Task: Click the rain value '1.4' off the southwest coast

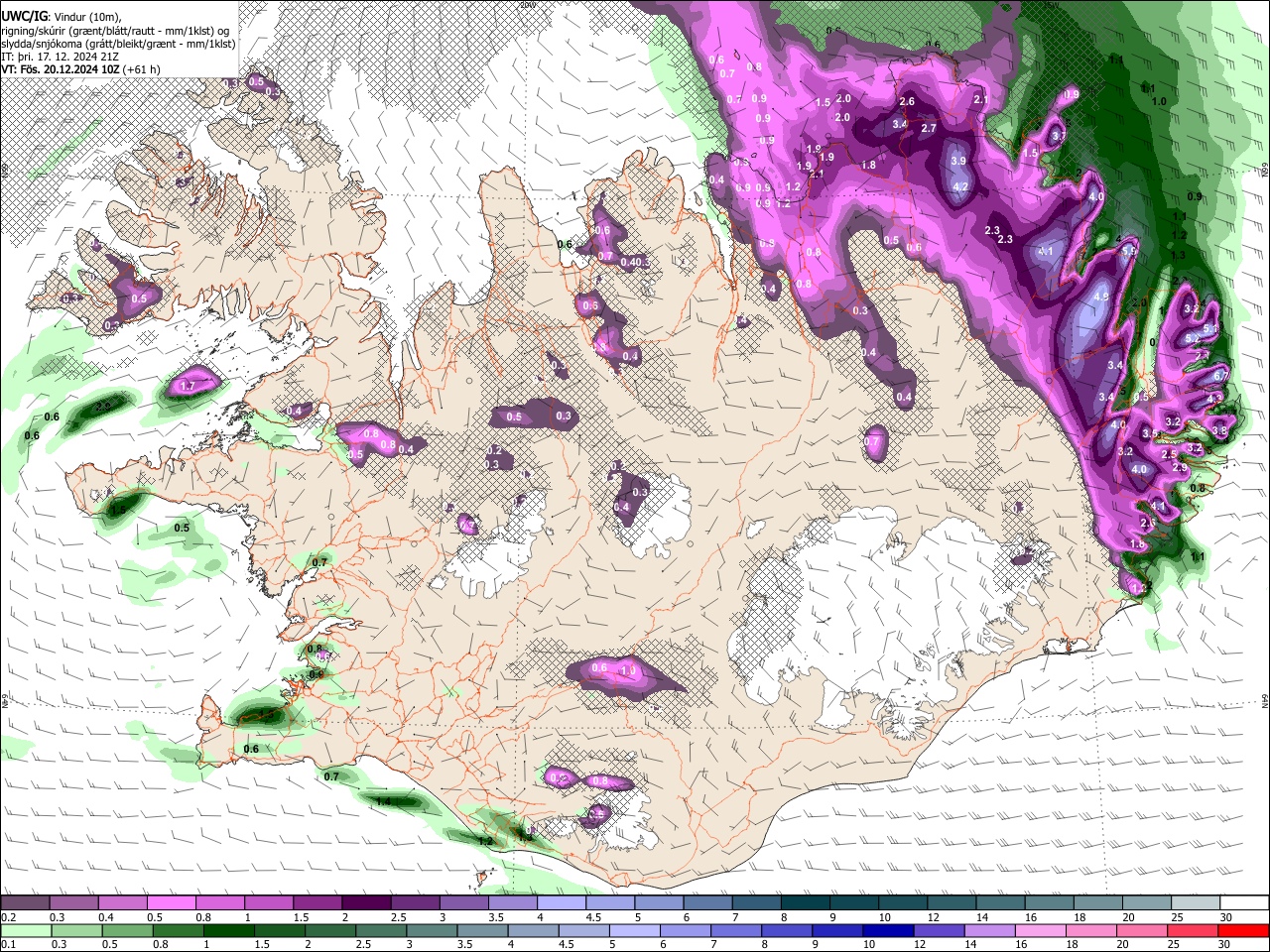Action: [384, 801]
